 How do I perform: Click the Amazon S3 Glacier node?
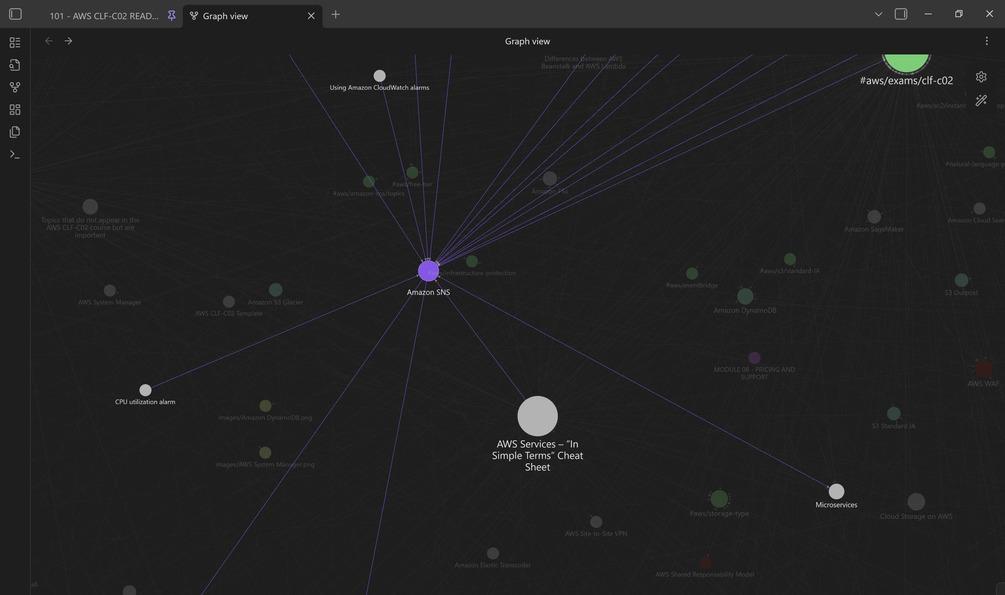click(x=276, y=290)
